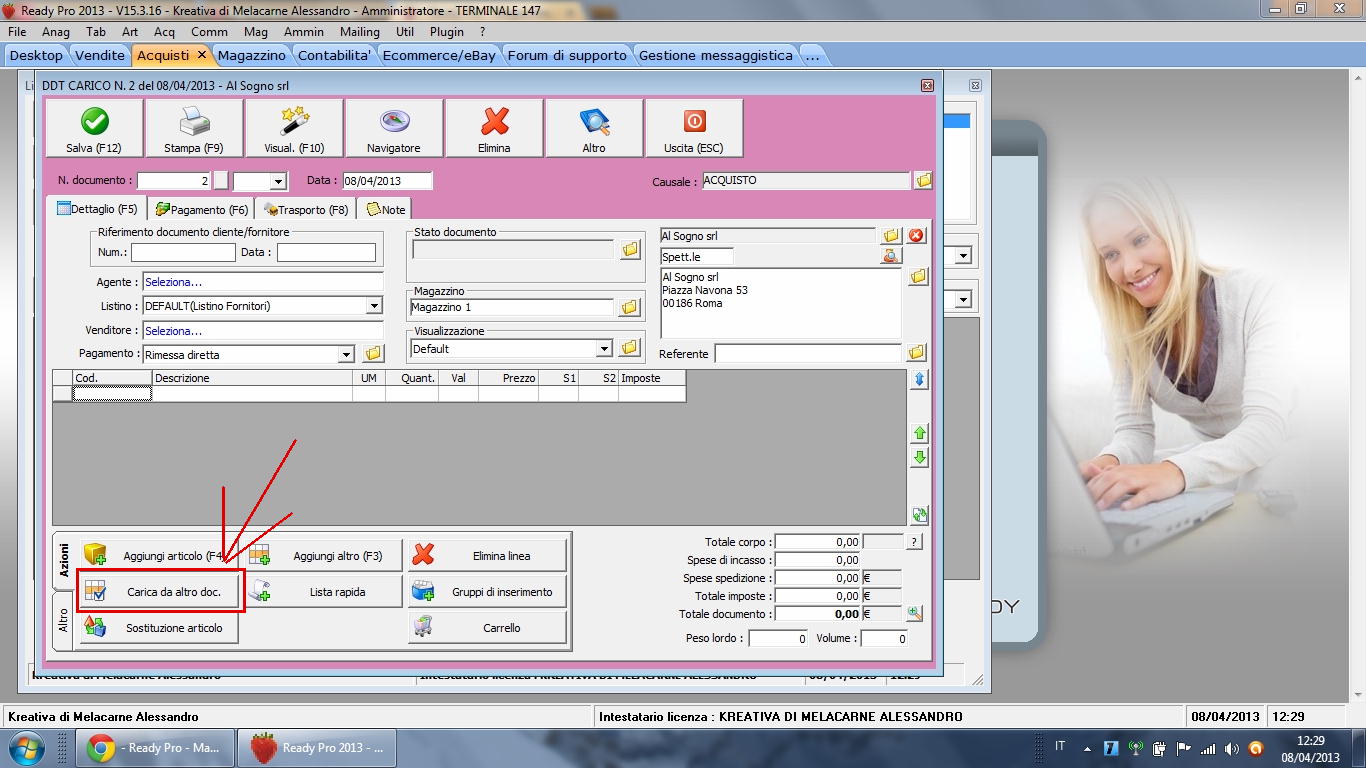Select vertical Altro side tab
This screenshot has width=1366, height=768.
(x=63, y=621)
